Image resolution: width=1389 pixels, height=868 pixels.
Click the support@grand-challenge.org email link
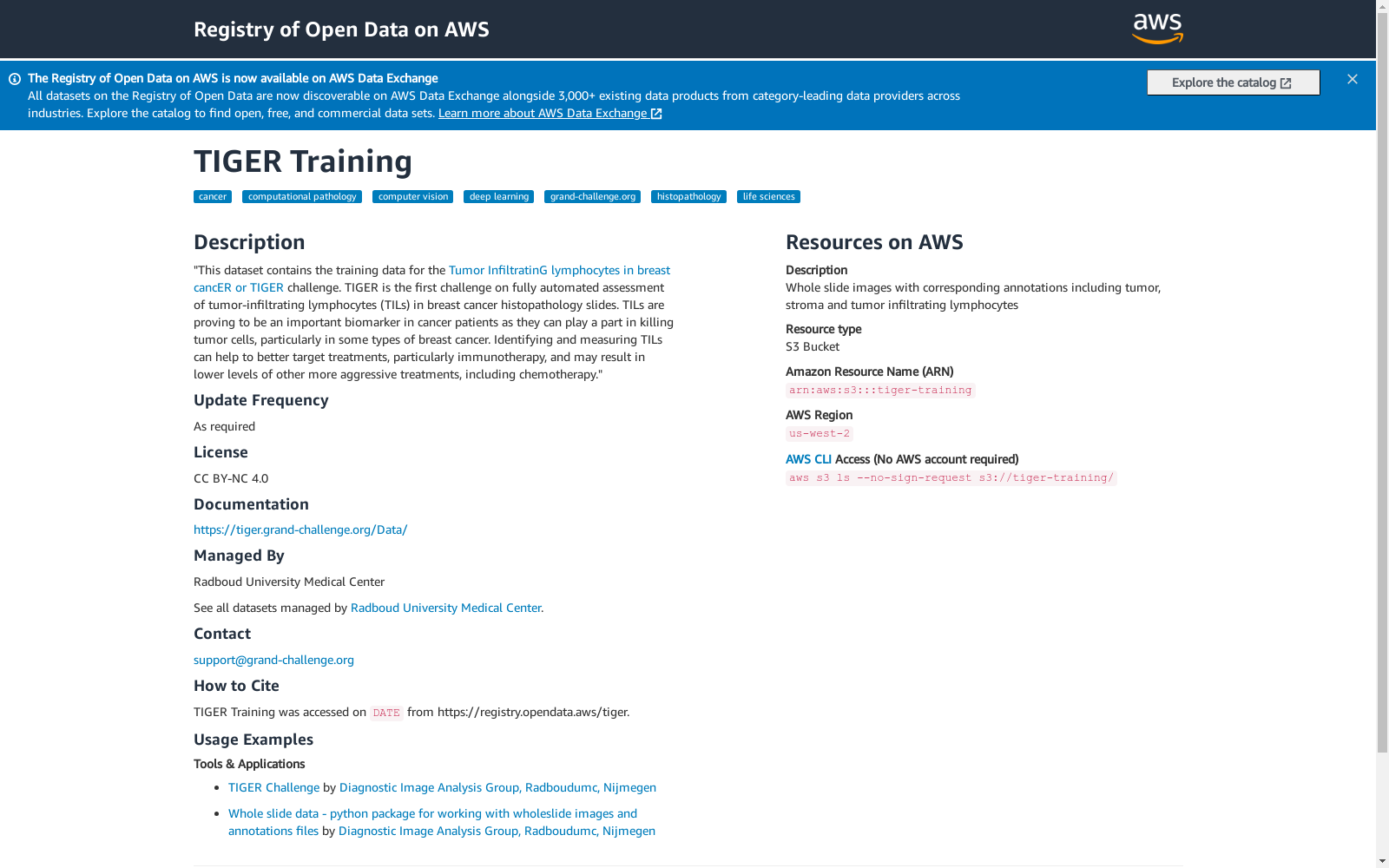(273, 661)
